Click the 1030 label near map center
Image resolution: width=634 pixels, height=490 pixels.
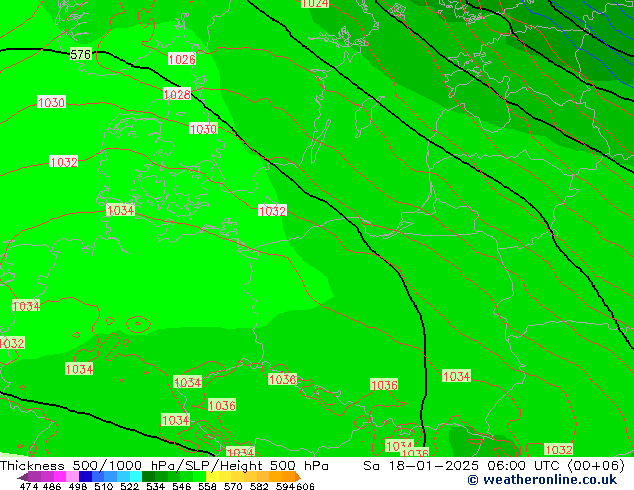tap(203, 129)
